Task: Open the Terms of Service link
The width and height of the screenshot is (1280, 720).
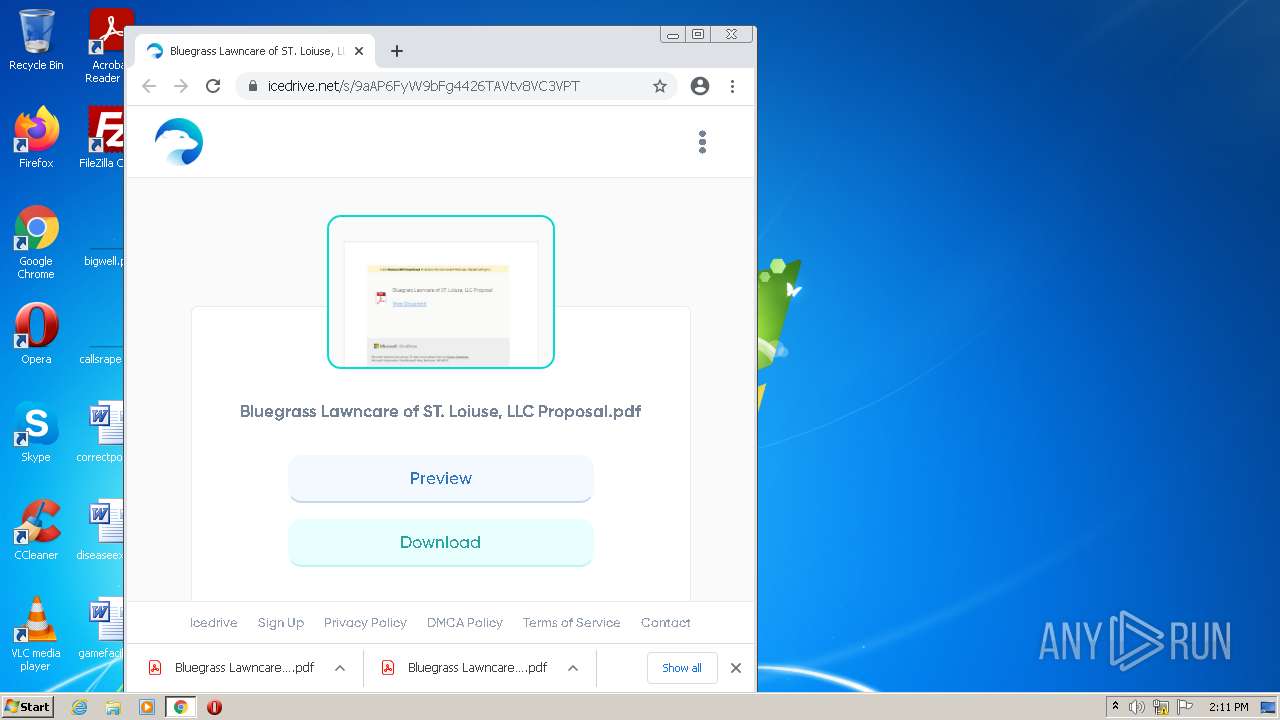Action: point(571,622)
